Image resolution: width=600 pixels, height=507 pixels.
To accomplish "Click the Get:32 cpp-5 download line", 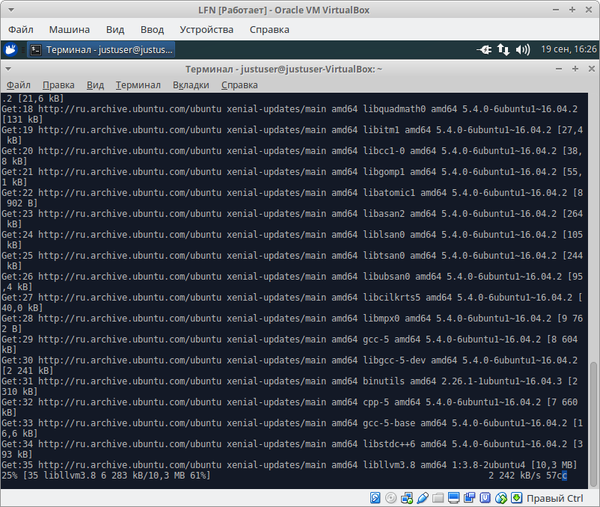I will tap(290, 407).
